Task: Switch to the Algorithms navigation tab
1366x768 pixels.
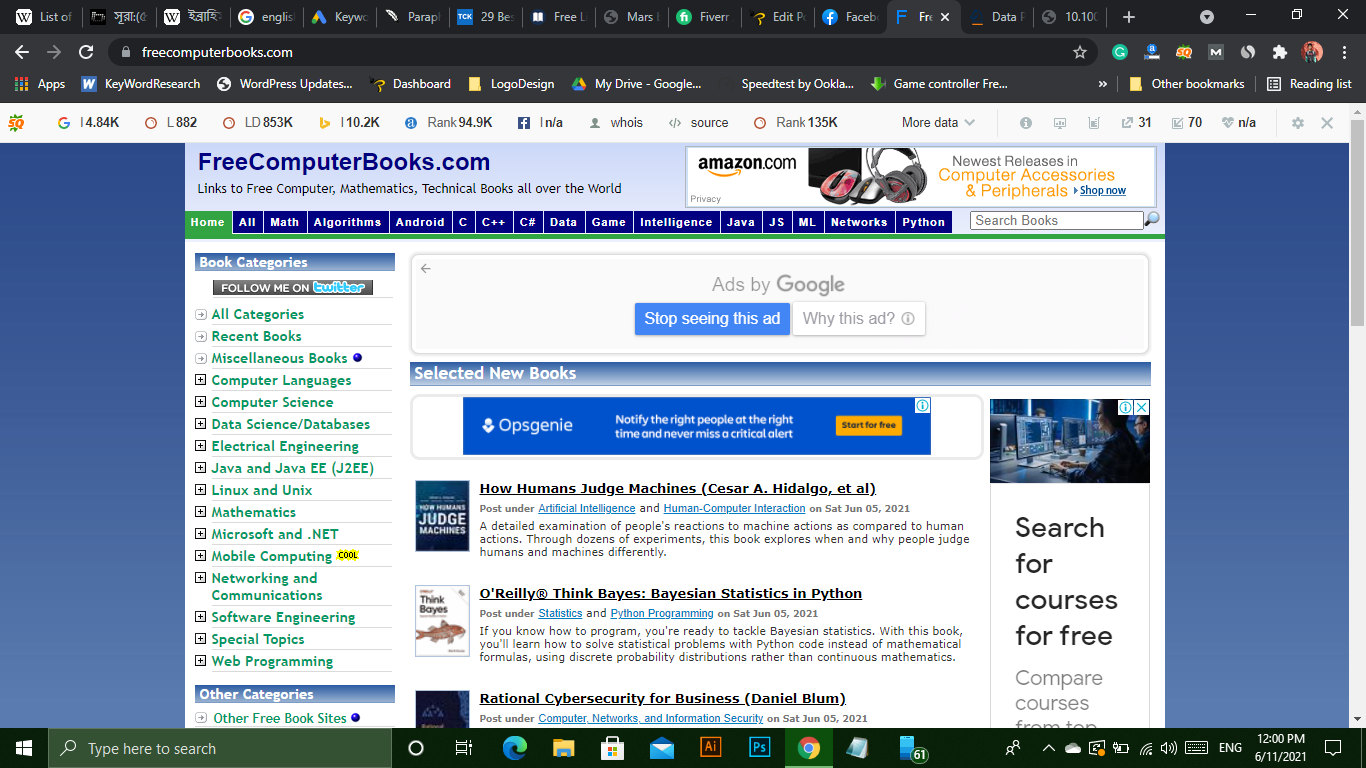Action: [x=347, y=222]
